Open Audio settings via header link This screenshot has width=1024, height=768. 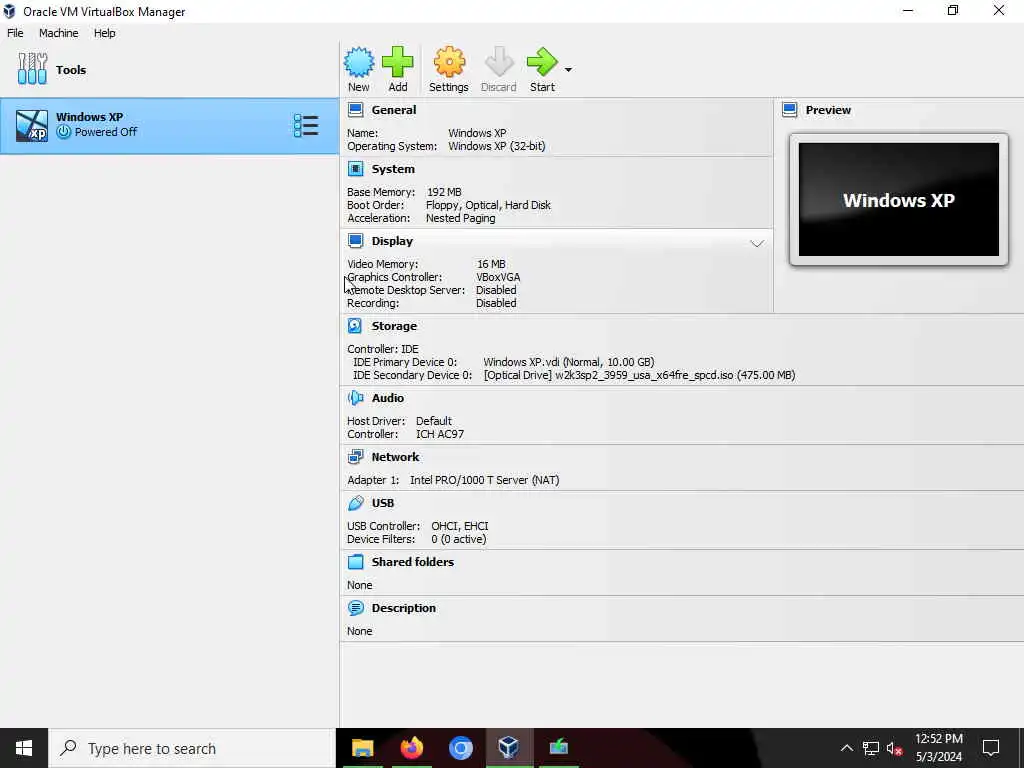tap(388, 398)
